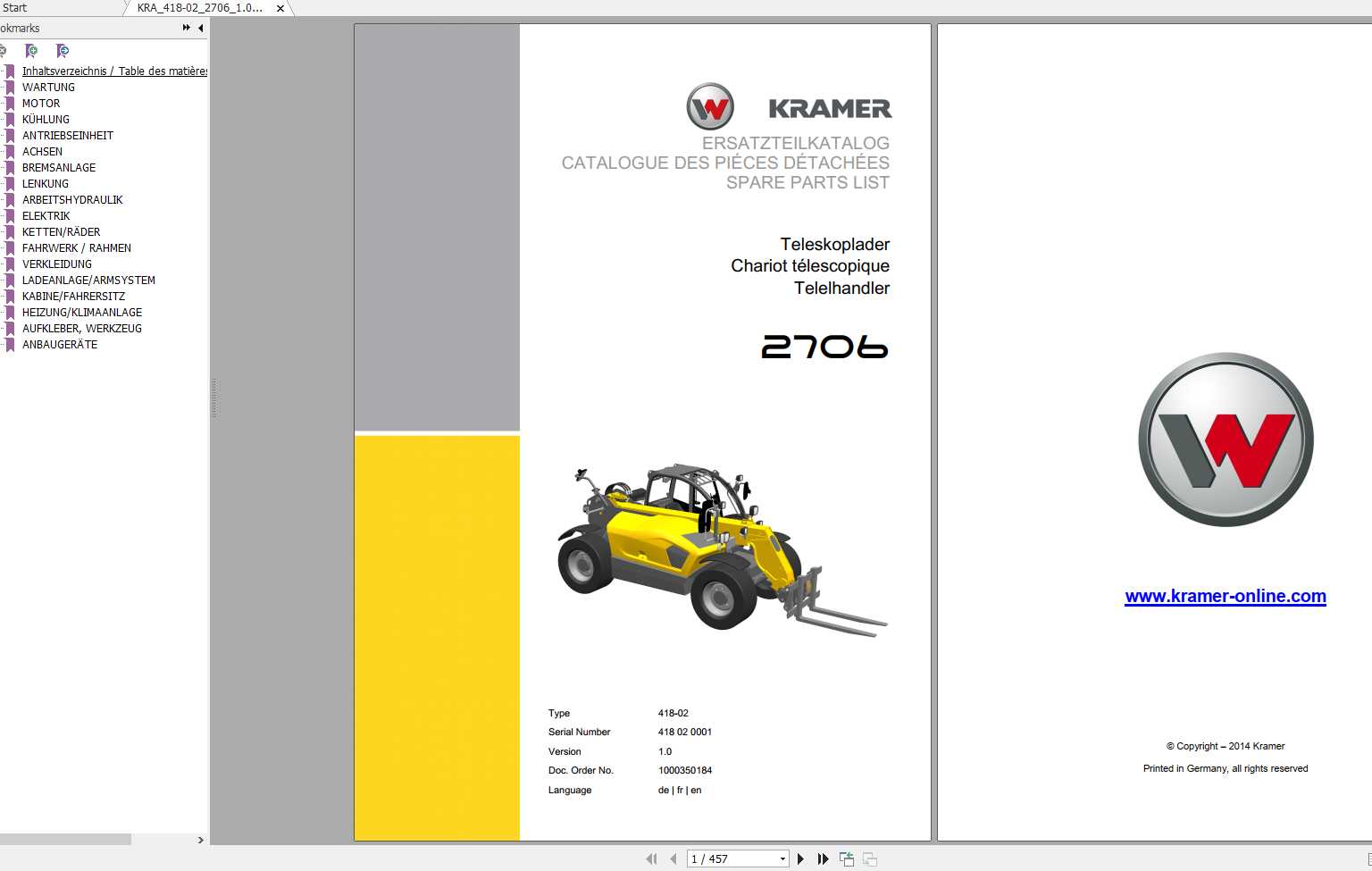Viewport: 1372px width, 871px height.
Task: Go to the KABINE/FAHRERSITZ bookmark
Action: (x=73, y=297)
